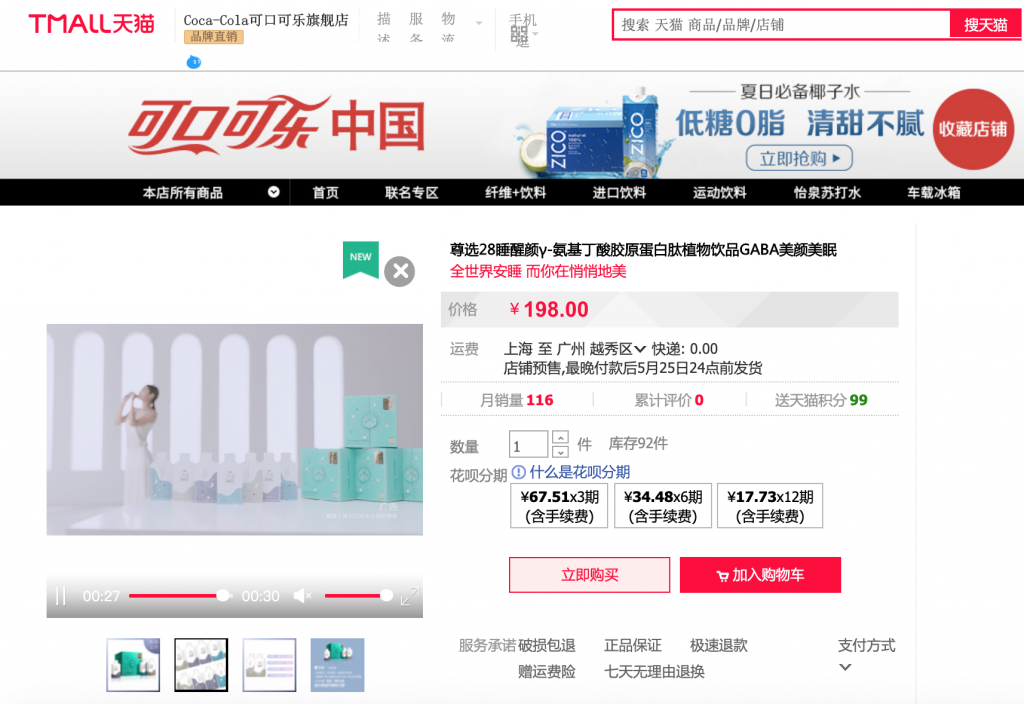Select the fourth product thumbnail with the blue background
1024x704 pixels.
coord(337,665)
